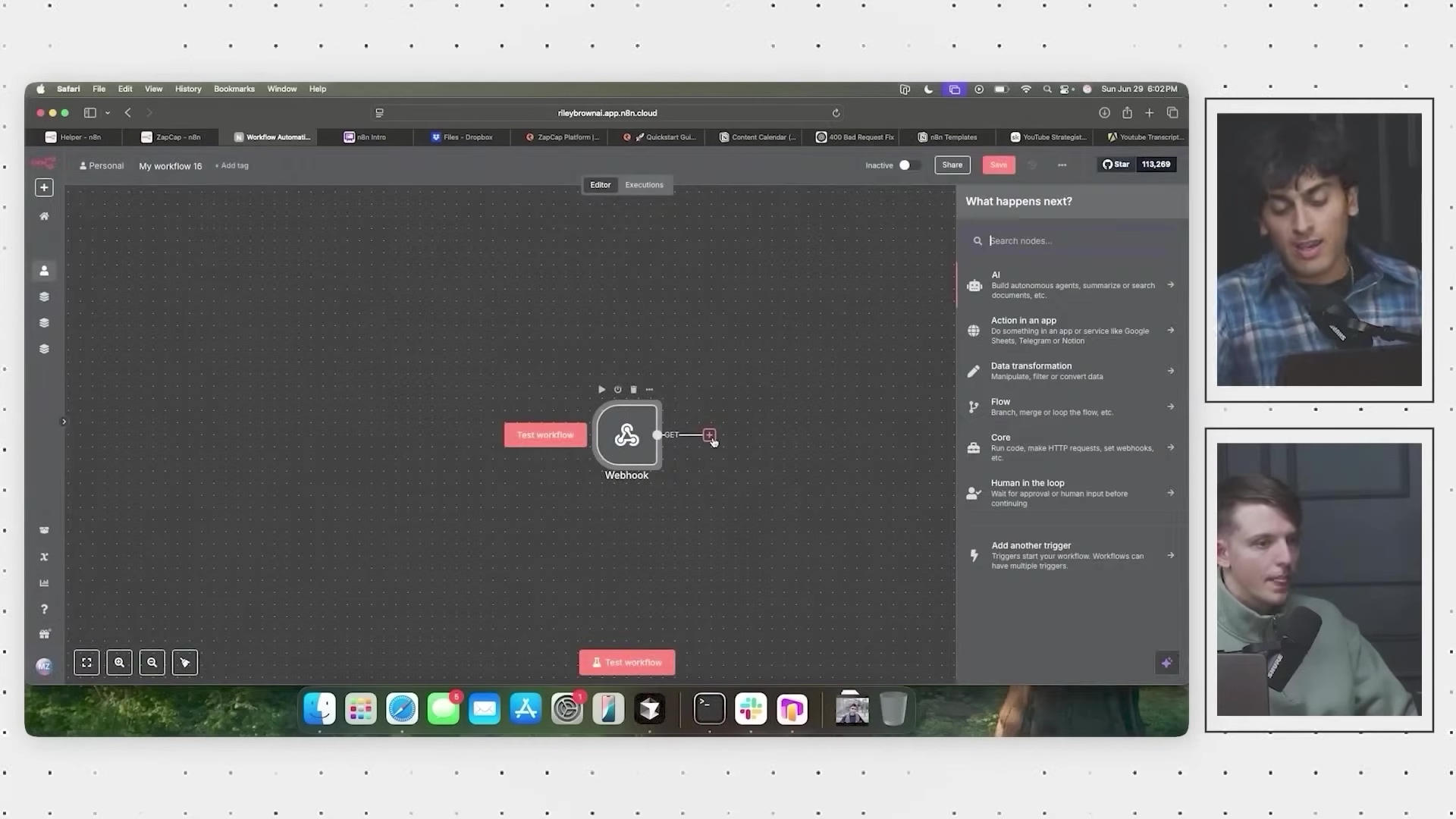Open the user avatar at sidebar bottom
Image resolution: width=1456 pixels, height=819 pixels.
coord(44,666)
